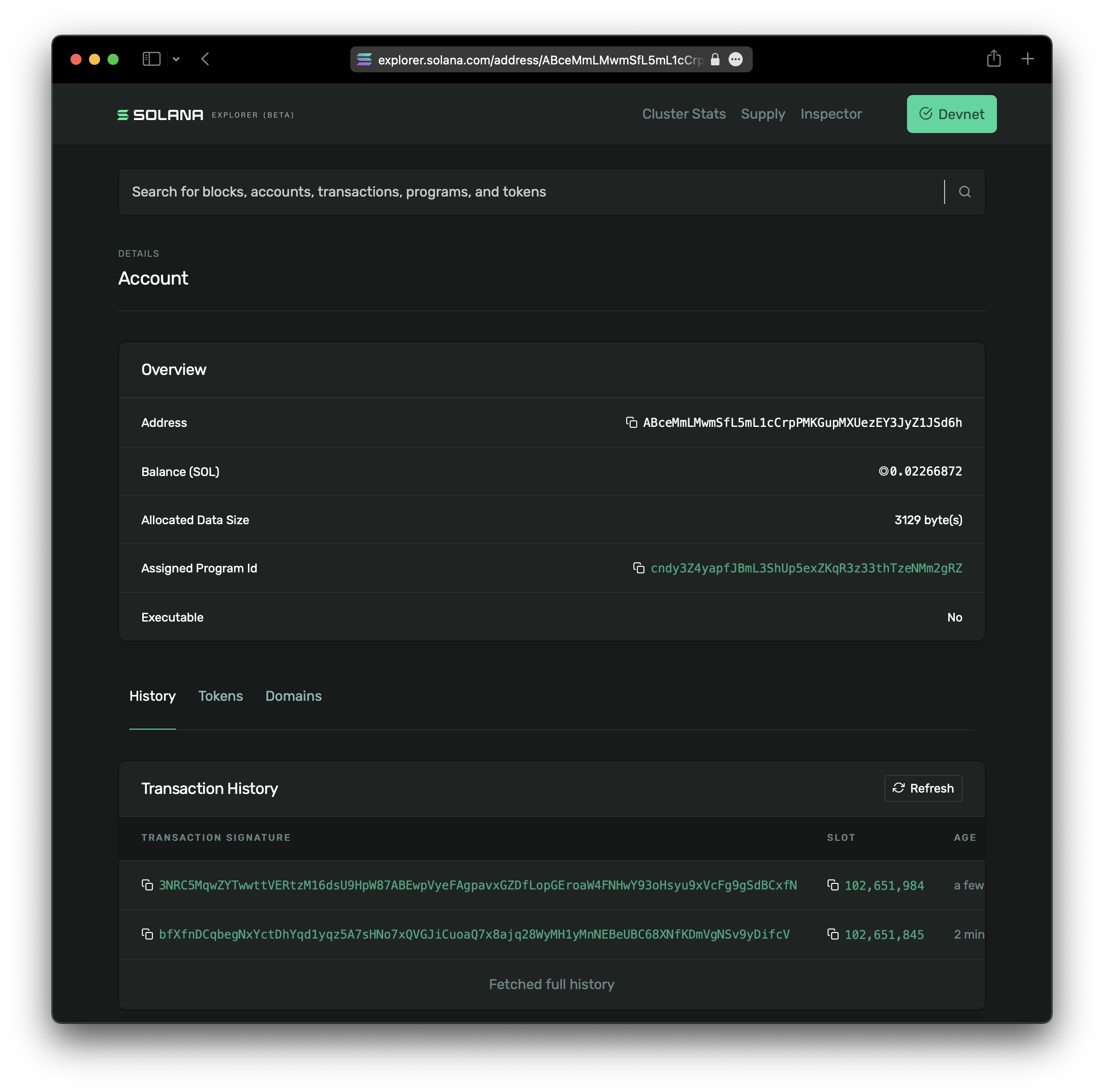The width and height of the screenshot is (1104, 1092).
Task: Open the cndy3Z4yapf program id link
Action: pyautogui.click(x=806, y=568)
